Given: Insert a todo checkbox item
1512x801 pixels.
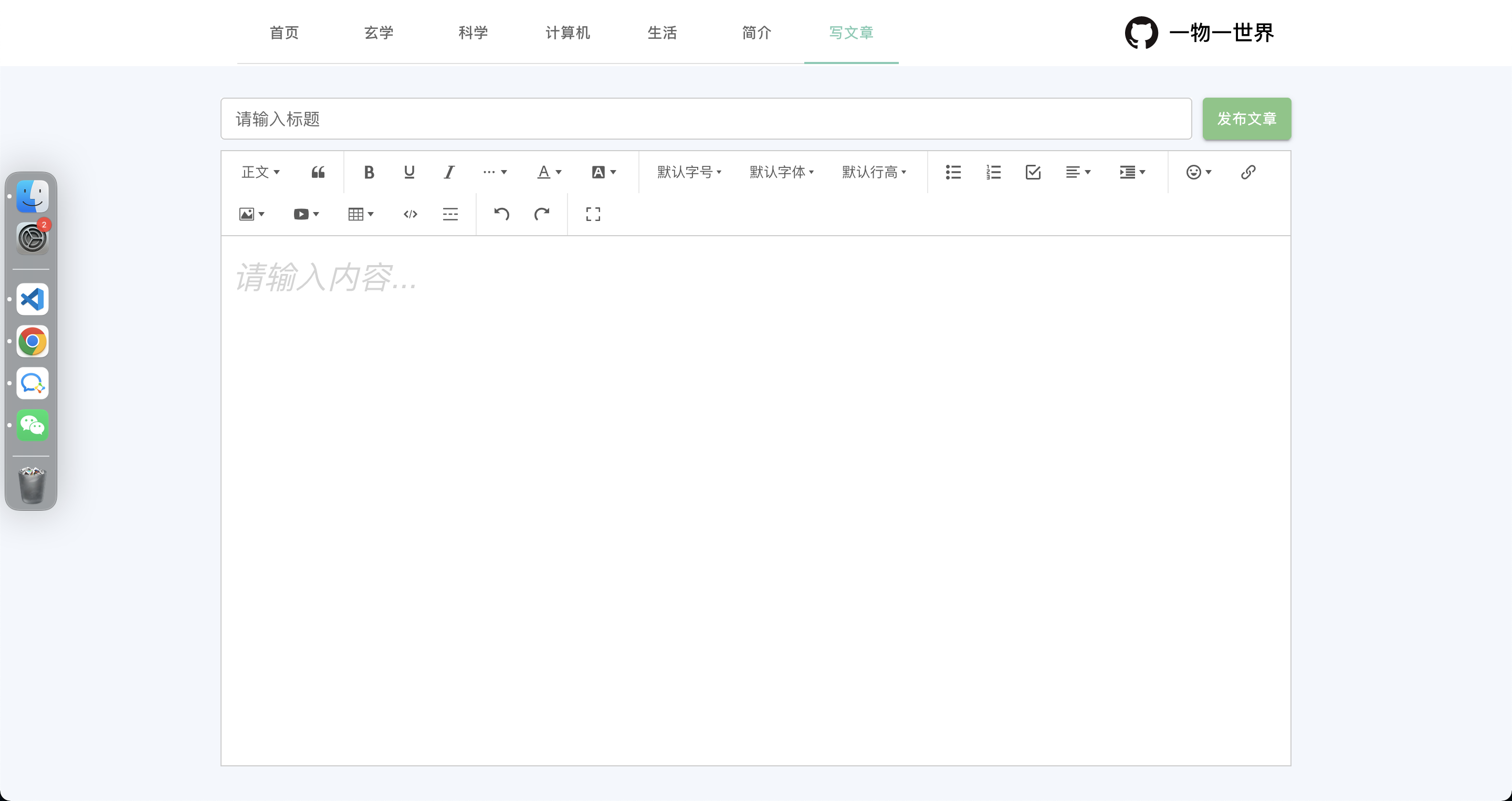Looking at the screenshot, I should pyautogui.click(x=1033, y=172).
